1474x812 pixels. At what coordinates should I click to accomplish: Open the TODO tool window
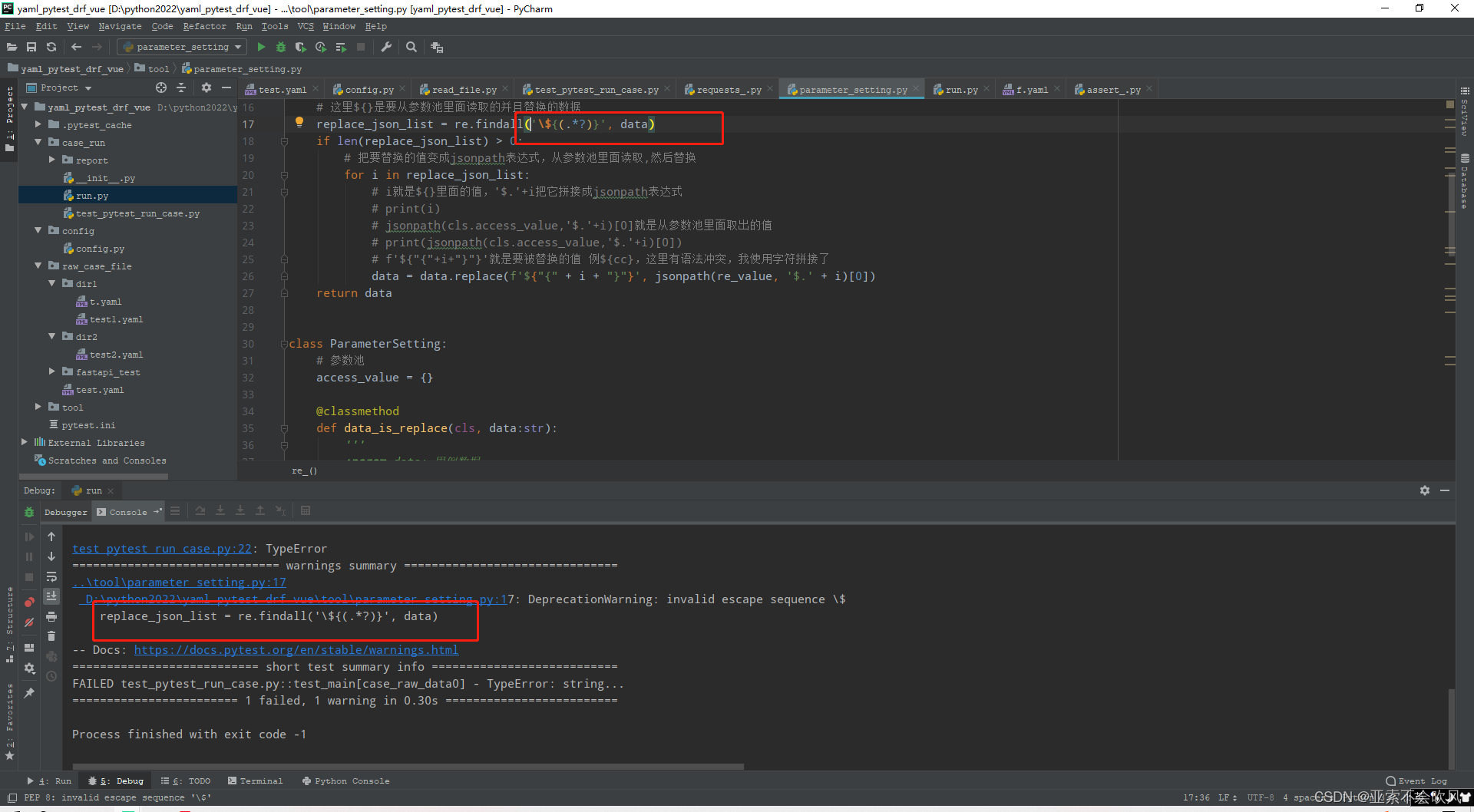(186, 781)
